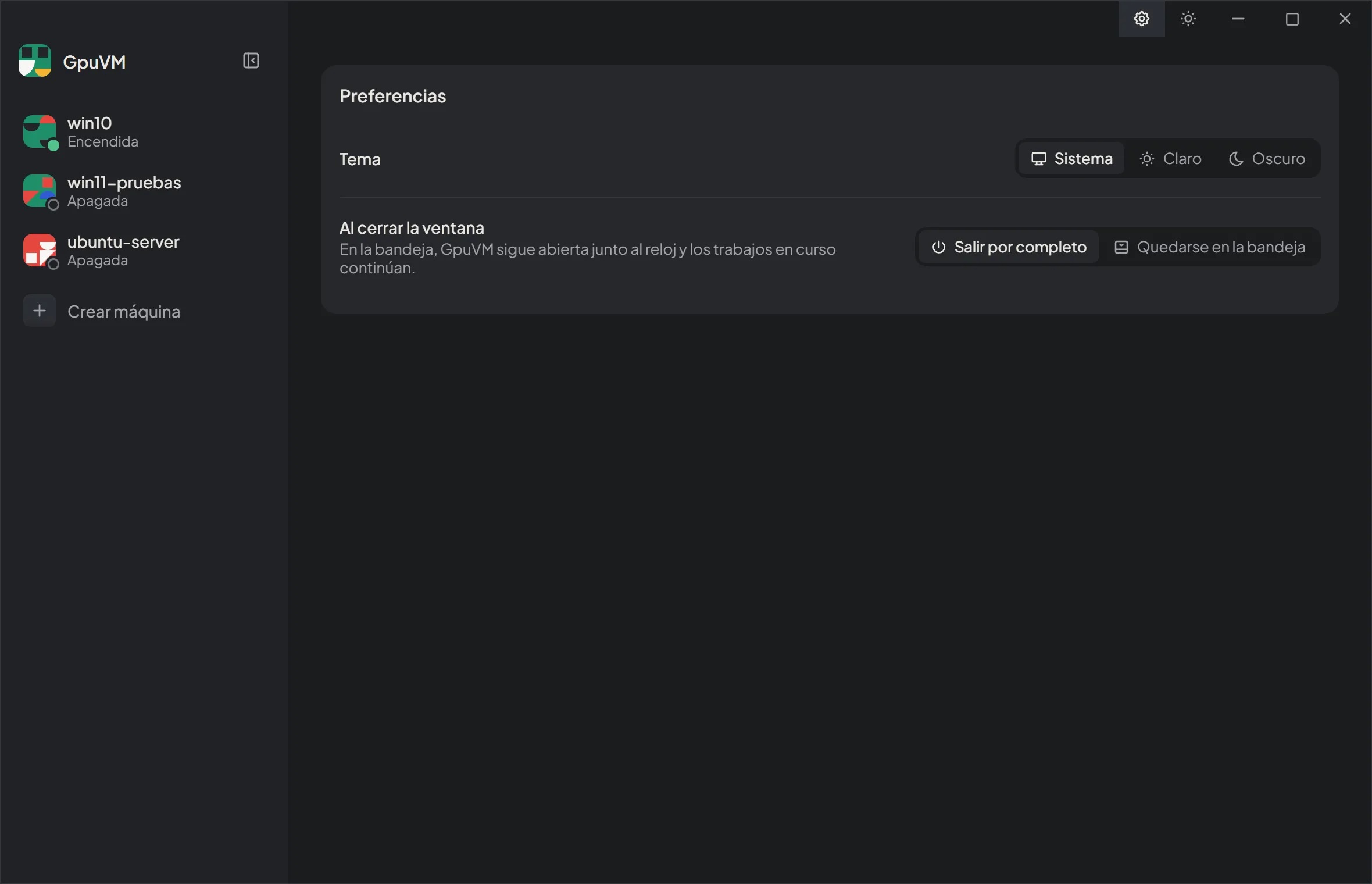Click the Crear máquina label
Image resolution: width=1372 pixels, height=884 pixels.
click(124, 312)
